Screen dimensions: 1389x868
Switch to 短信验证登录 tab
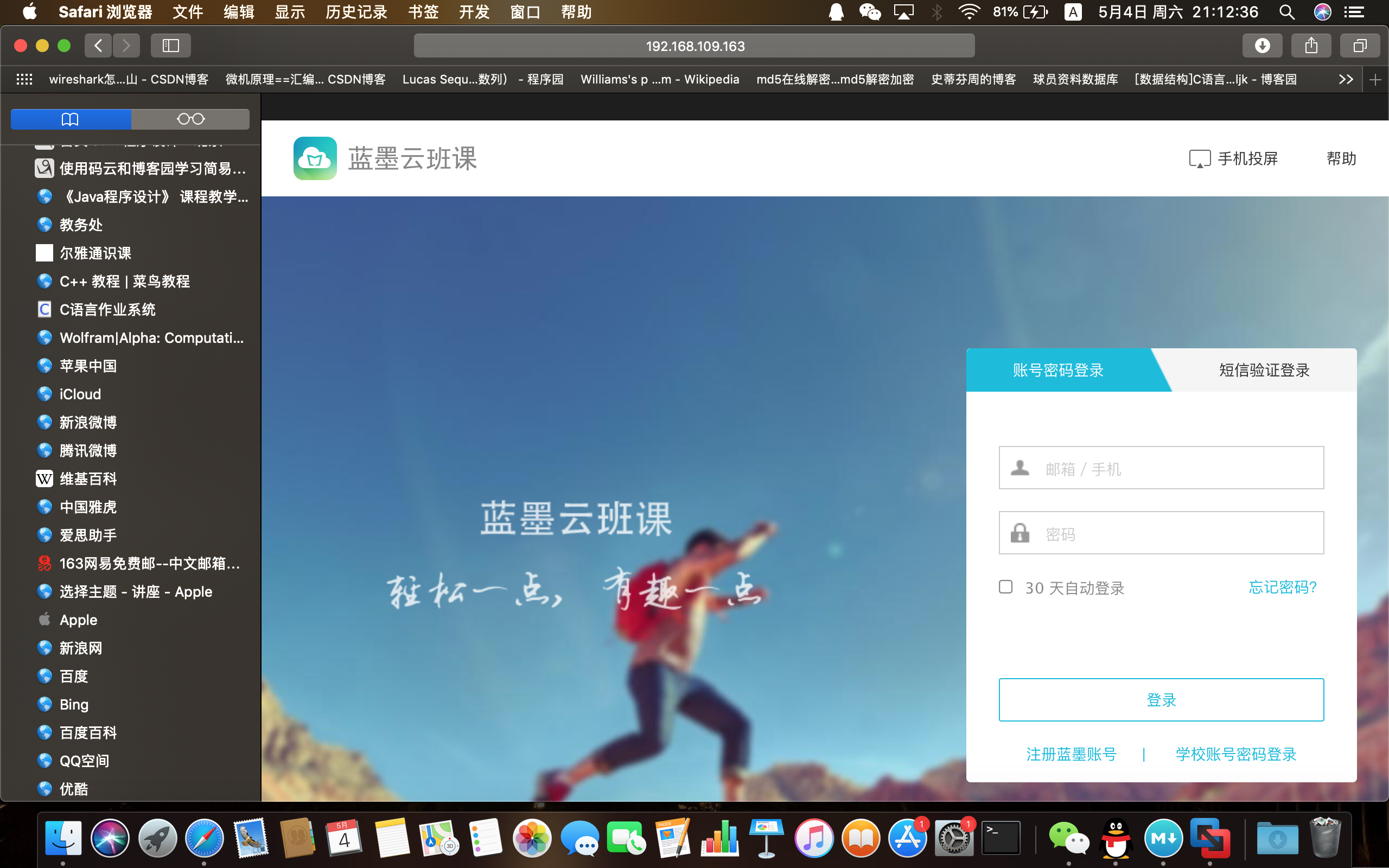[x=1264, y=371]
